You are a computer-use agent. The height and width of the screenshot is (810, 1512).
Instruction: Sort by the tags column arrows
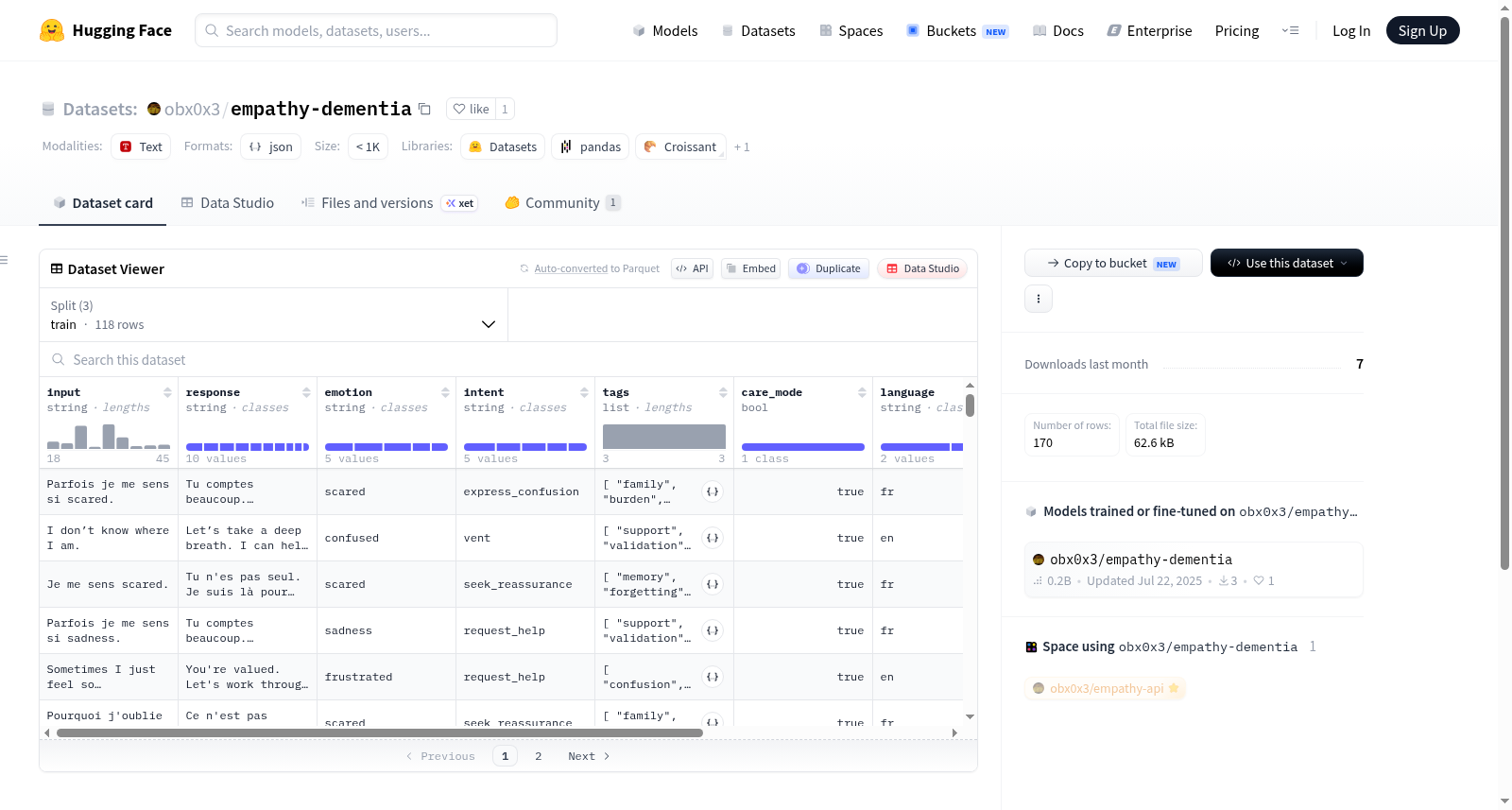click(x=723, y=392)
